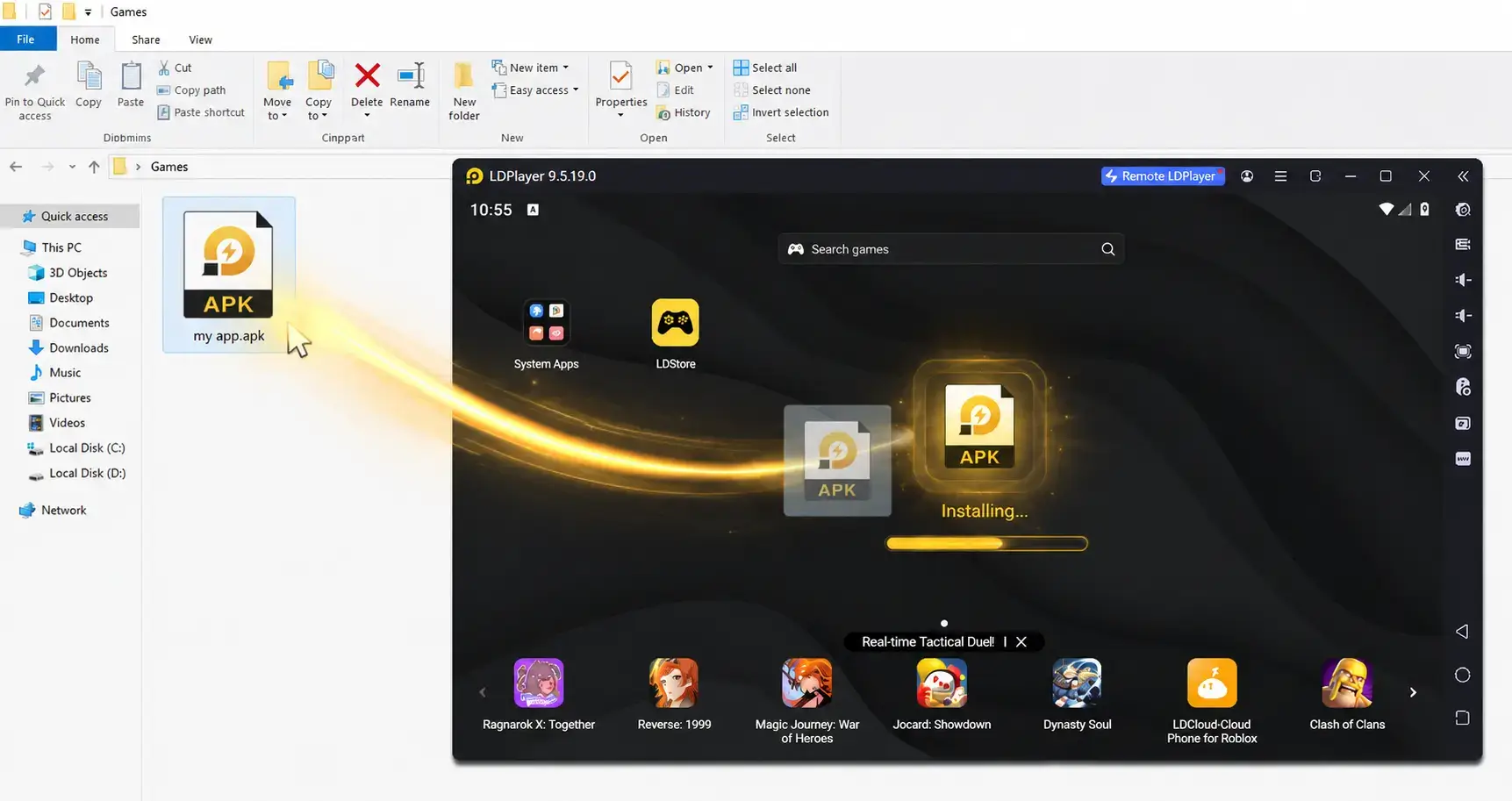Select Downloads in navigation pane
This screenshot has height=801, width=1512.
[69, 348]
